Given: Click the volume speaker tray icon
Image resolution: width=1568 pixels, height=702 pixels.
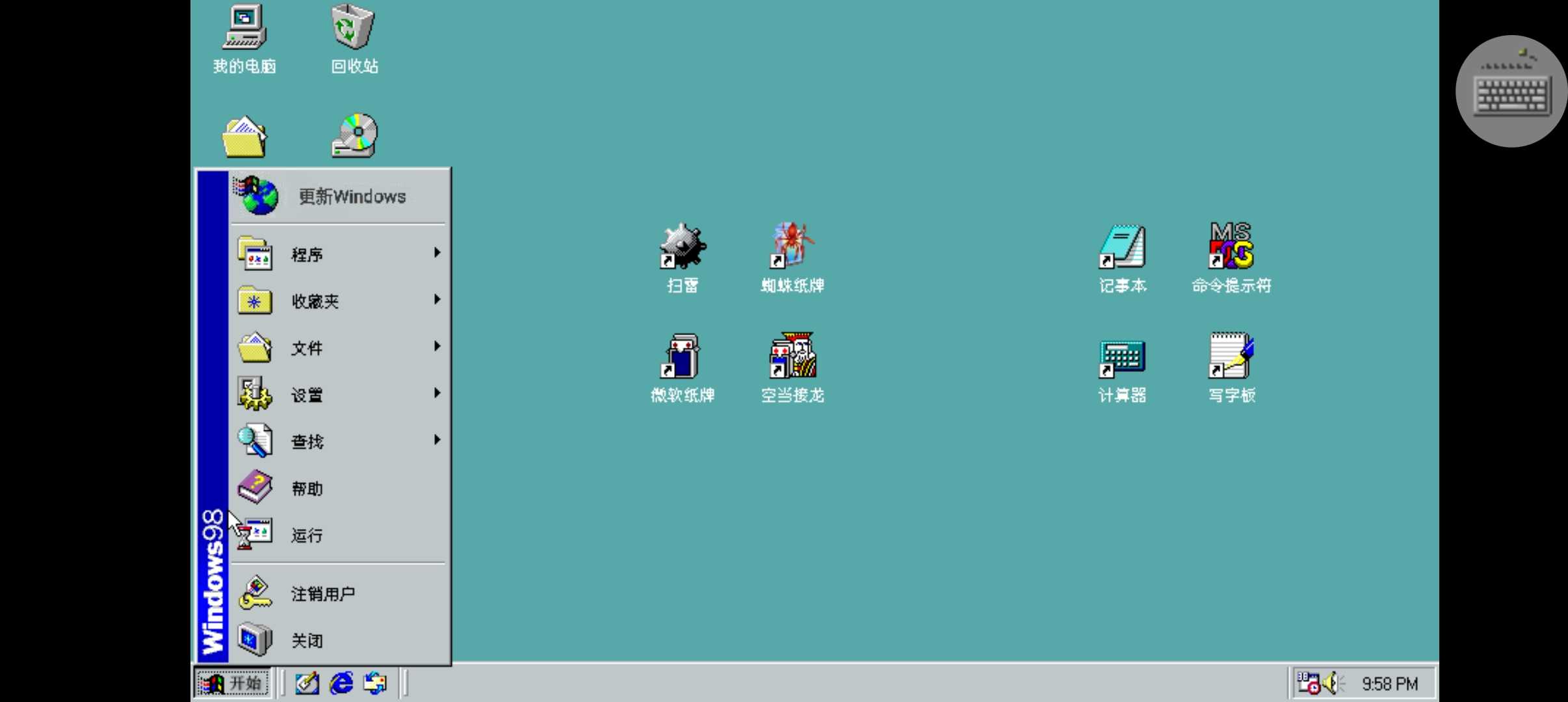Looking at the screenshot, I should 1333,682.
